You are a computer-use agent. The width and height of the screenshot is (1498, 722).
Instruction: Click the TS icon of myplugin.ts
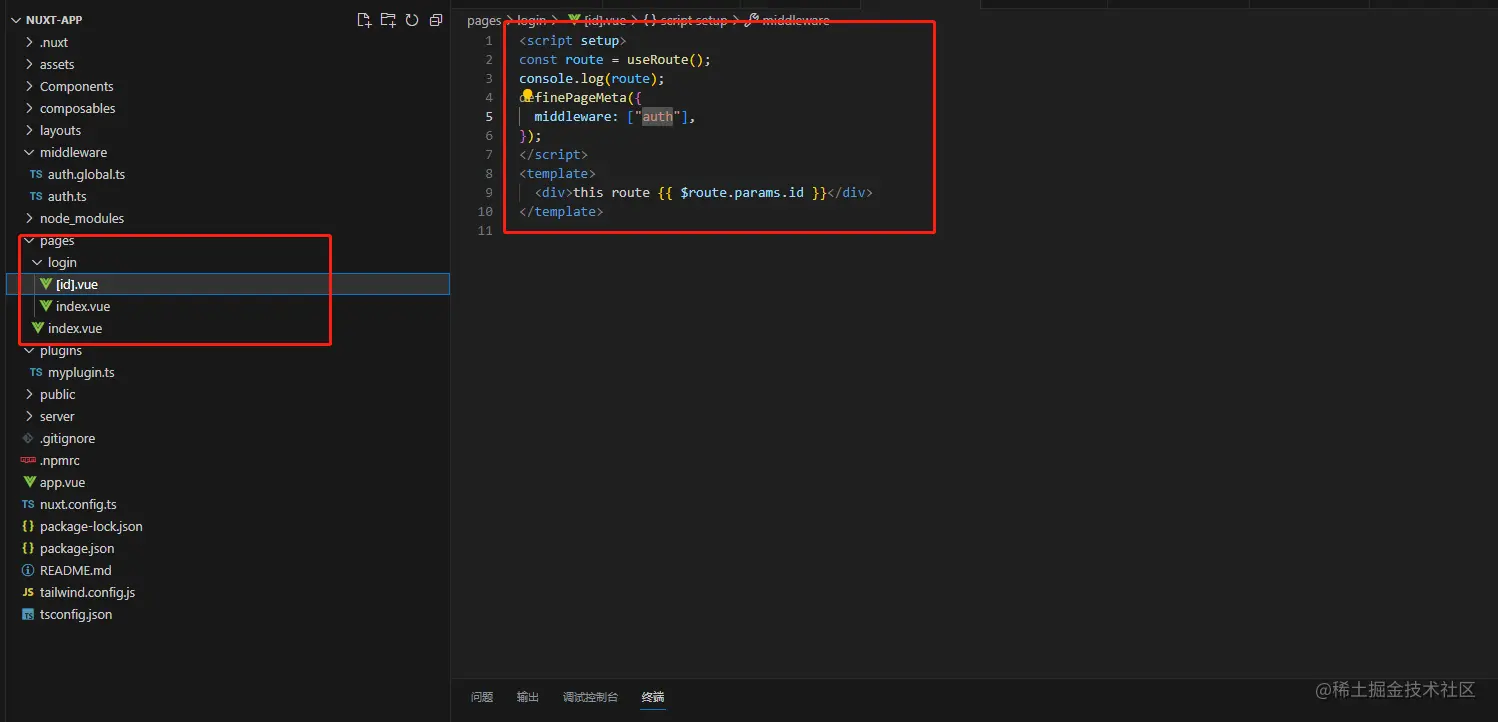tap(36, 372)
